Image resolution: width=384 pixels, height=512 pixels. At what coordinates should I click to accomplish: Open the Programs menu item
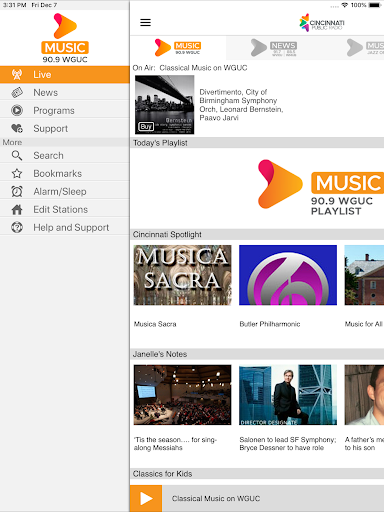click(65, 110)
